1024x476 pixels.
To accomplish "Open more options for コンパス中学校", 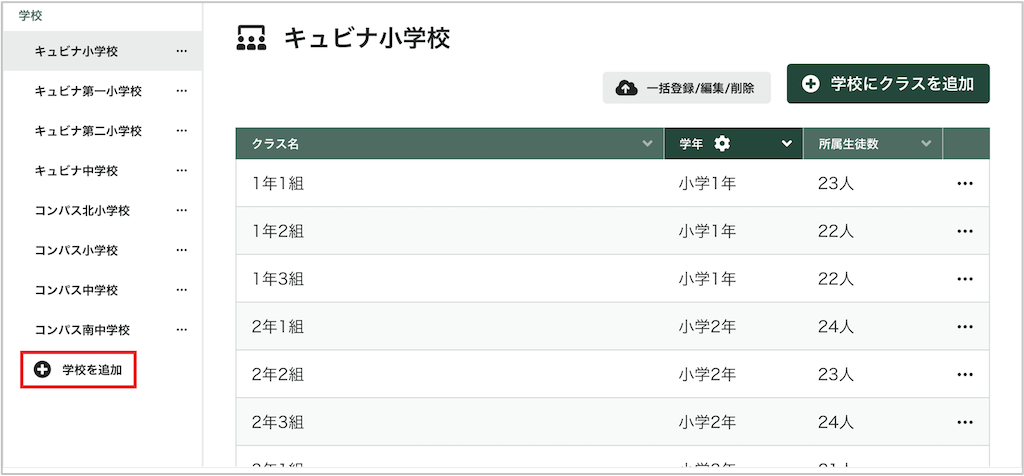I will coord(182,290).
